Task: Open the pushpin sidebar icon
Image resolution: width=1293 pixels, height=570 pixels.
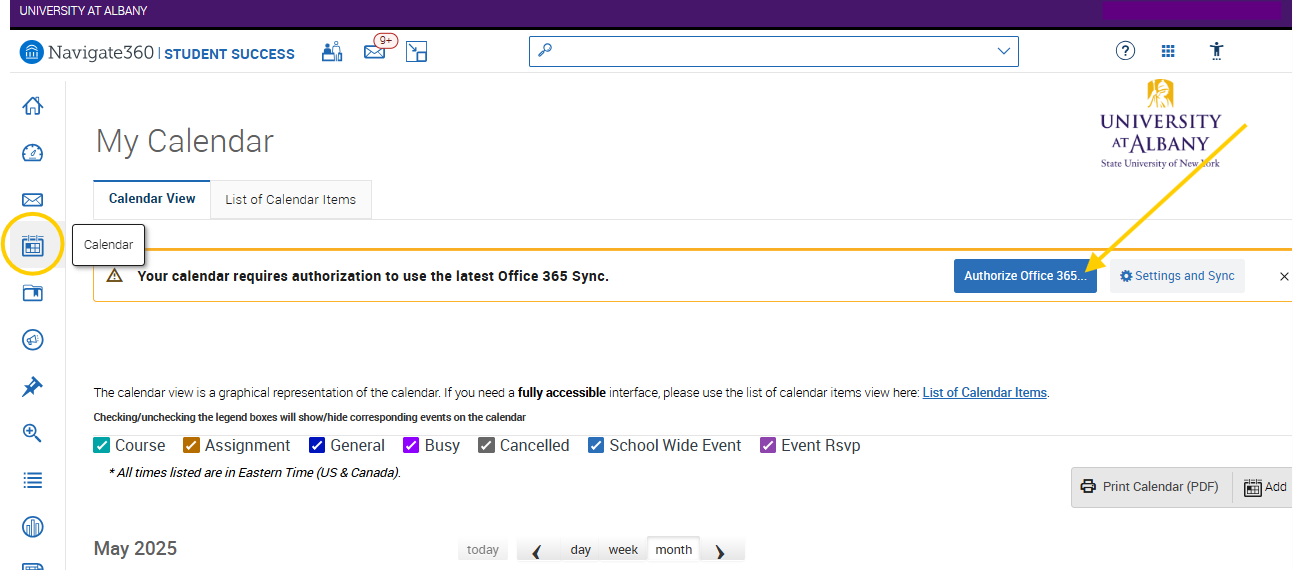Action: point(33,387)
